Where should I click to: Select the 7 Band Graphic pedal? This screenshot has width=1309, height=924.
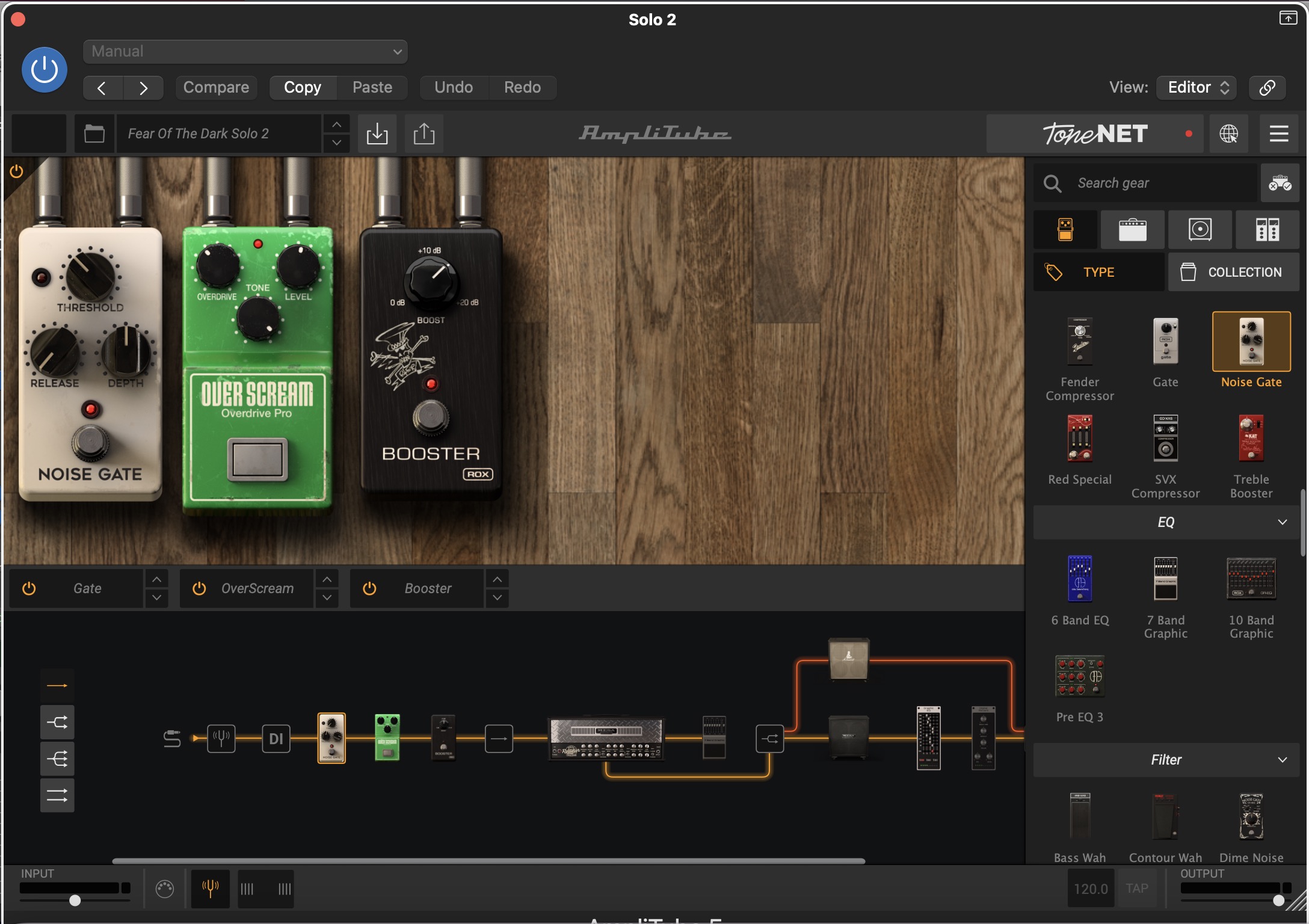(1165, 578)
